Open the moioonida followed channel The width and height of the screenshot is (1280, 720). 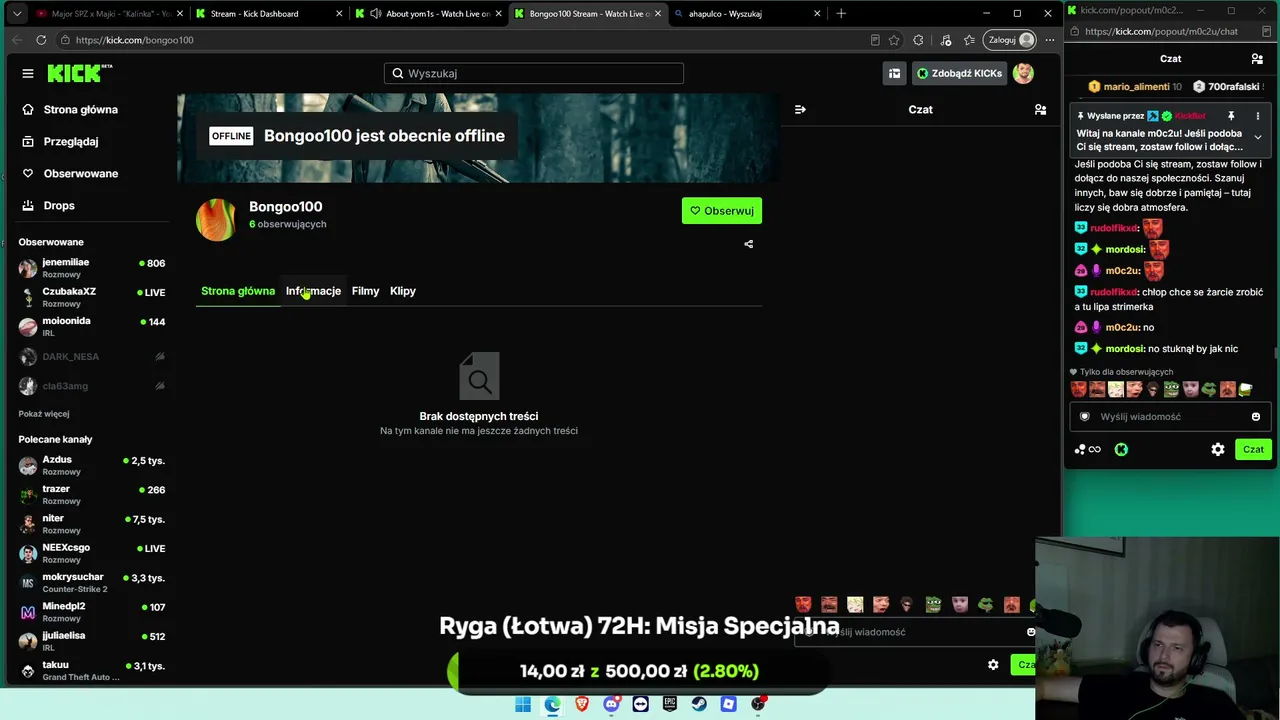(x=92, y=326)
